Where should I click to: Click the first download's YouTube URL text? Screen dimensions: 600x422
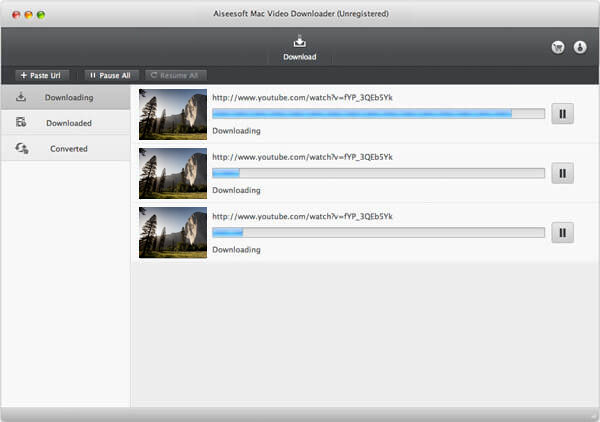302,98
